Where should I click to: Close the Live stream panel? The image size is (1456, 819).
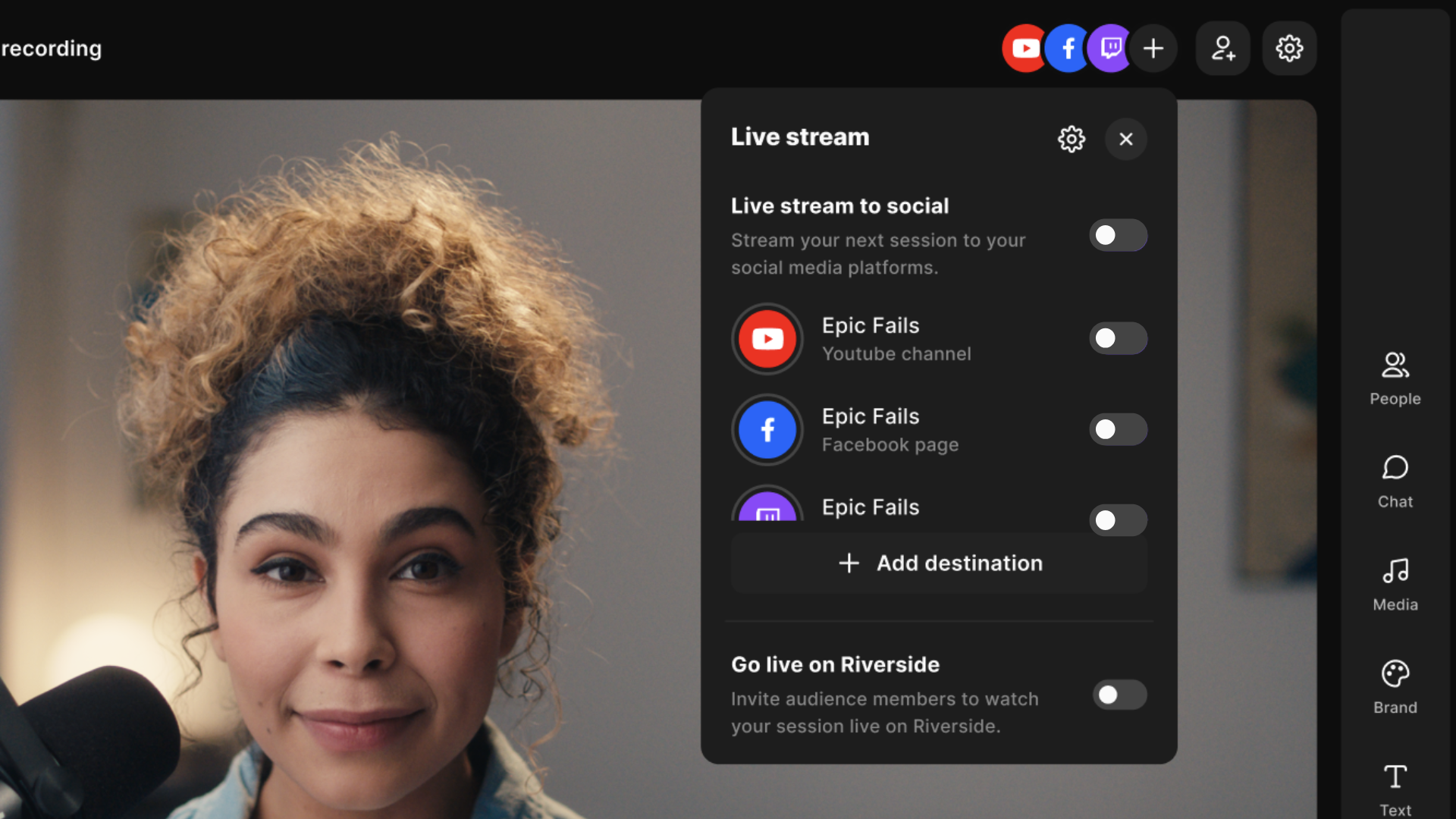1126,139
